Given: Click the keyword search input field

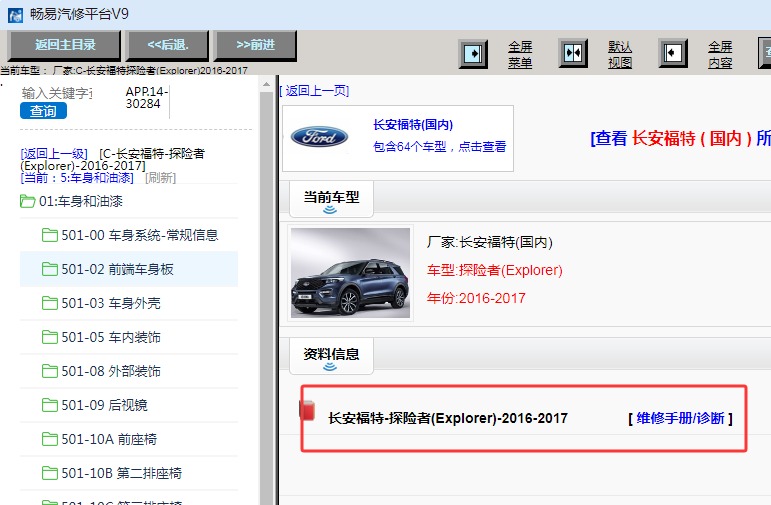Looking at the screenshot, I should (58, 93).
